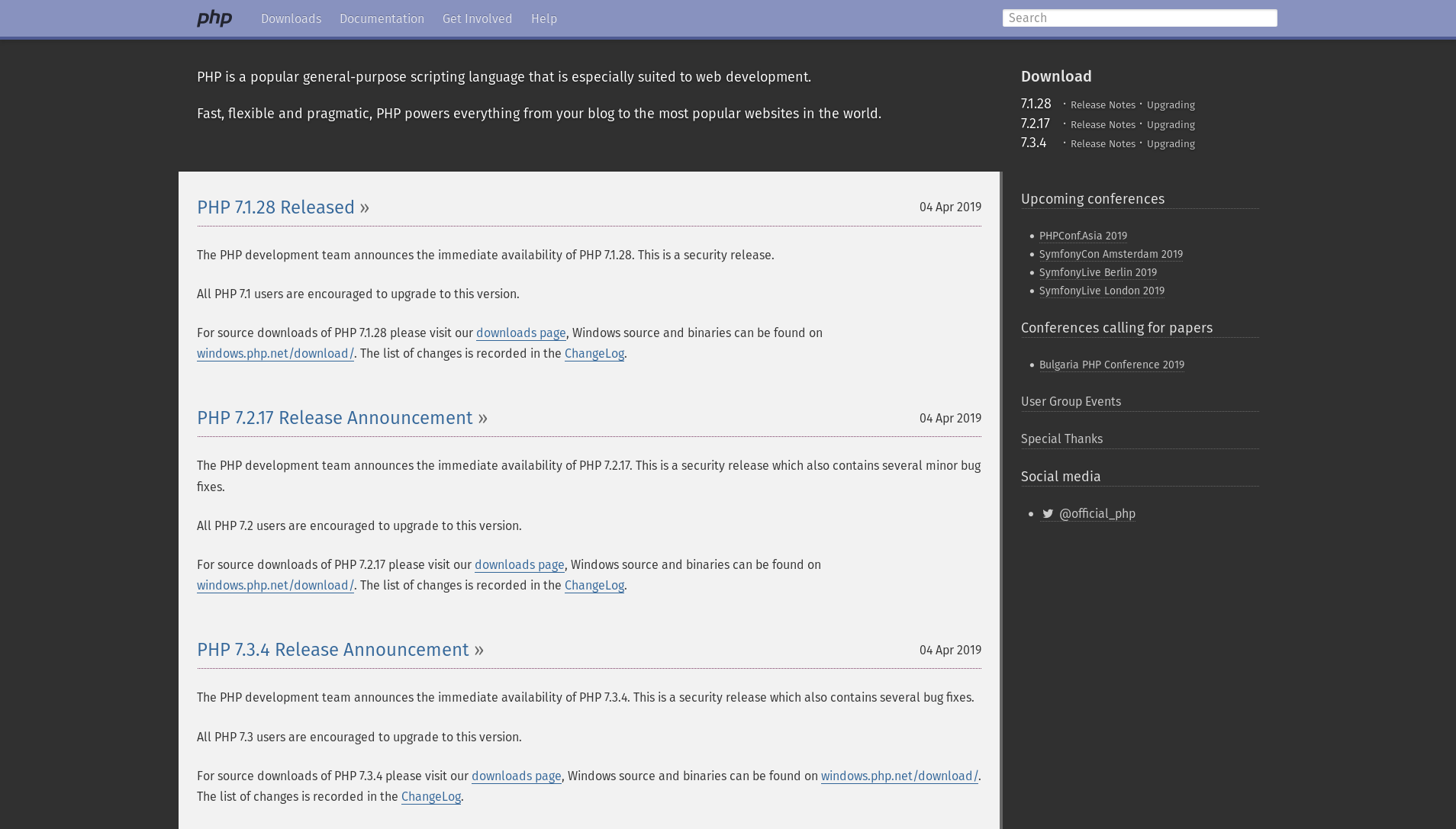This screenshot has height=829, width=1456.
Task: Open the Downloads menu item
Action: [x=292, y=18]
